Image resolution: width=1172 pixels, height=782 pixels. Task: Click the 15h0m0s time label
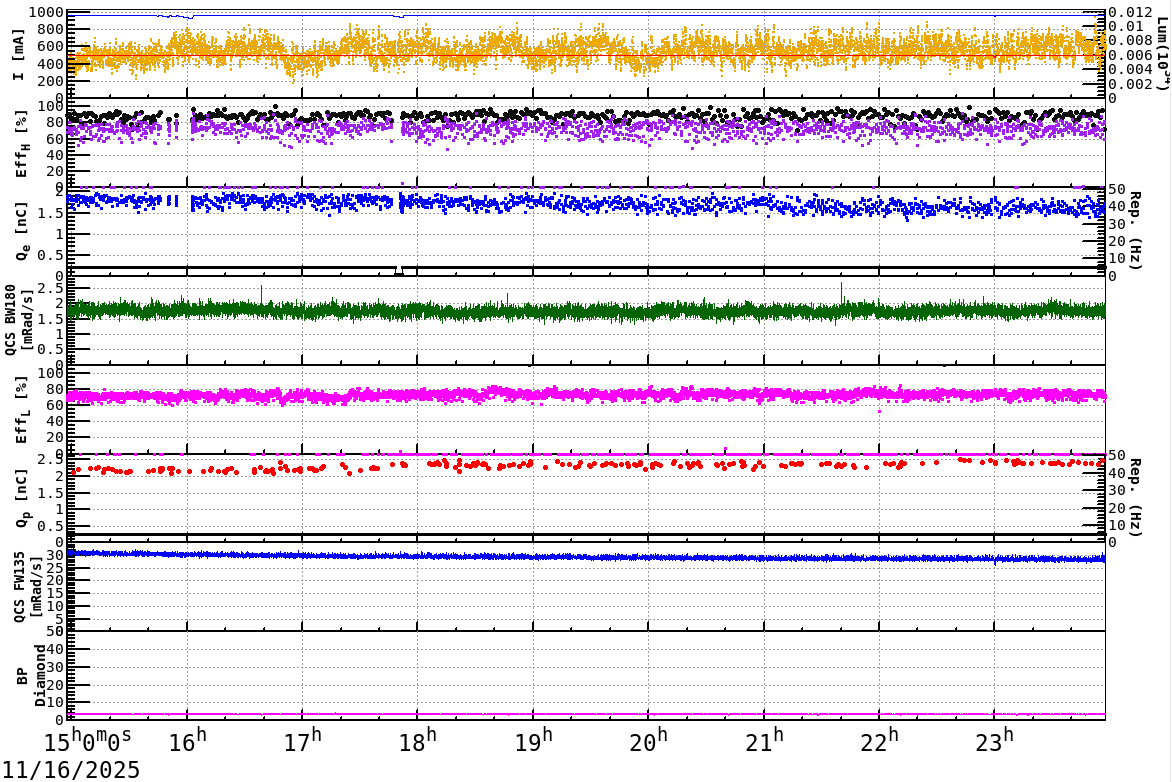click(88, 740)
